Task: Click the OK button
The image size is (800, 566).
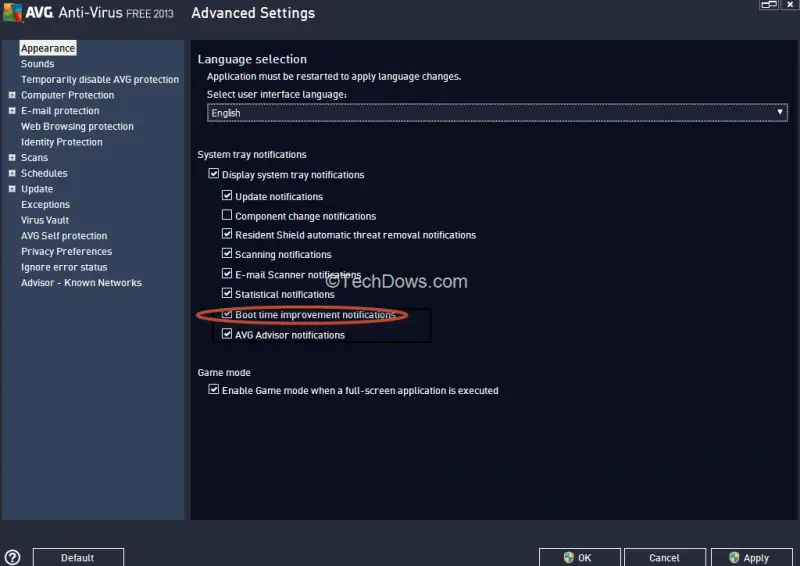Action: [x=580, y=557]
